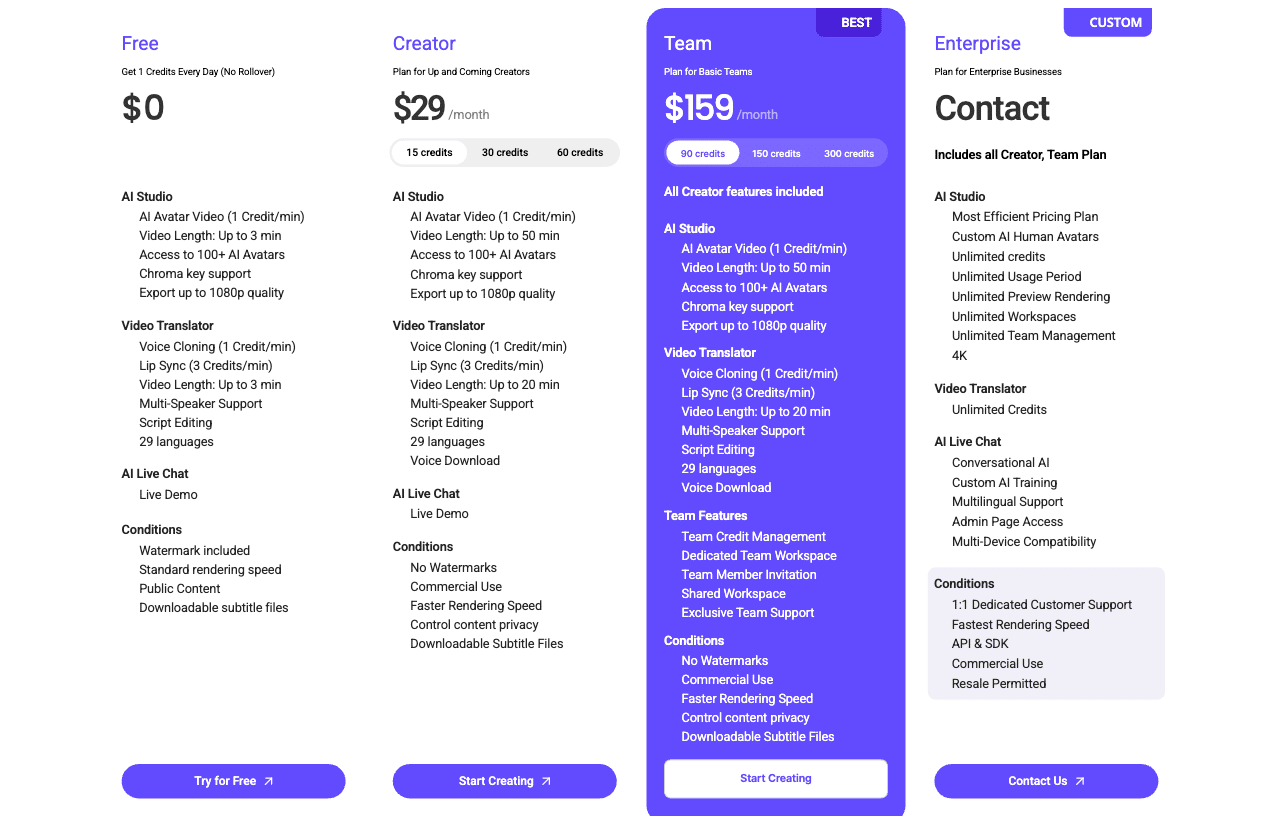Switch Creator plan to 30 credits

[505, 152]
